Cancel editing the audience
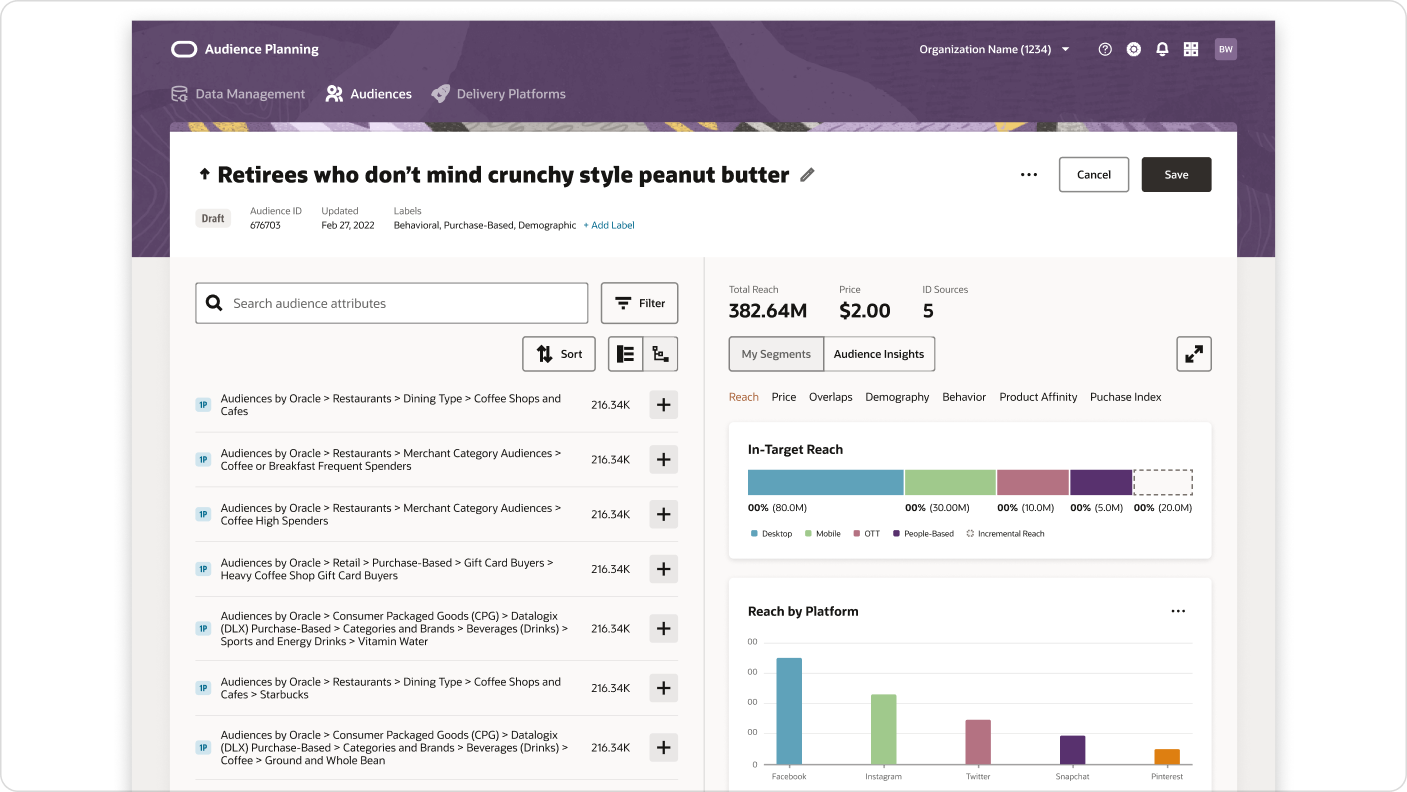This screenshot has height=792, width=1407. tap(1094, 174)
